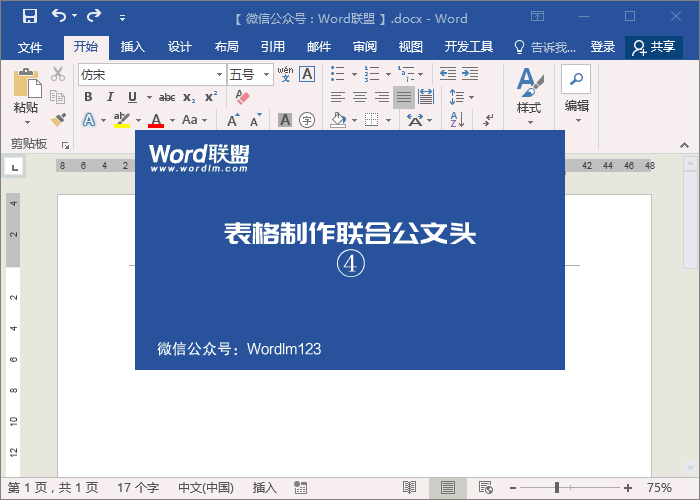Expand the 粘贴 options arrow
This screenshot has height=500, width=700.
pos(27,122)
